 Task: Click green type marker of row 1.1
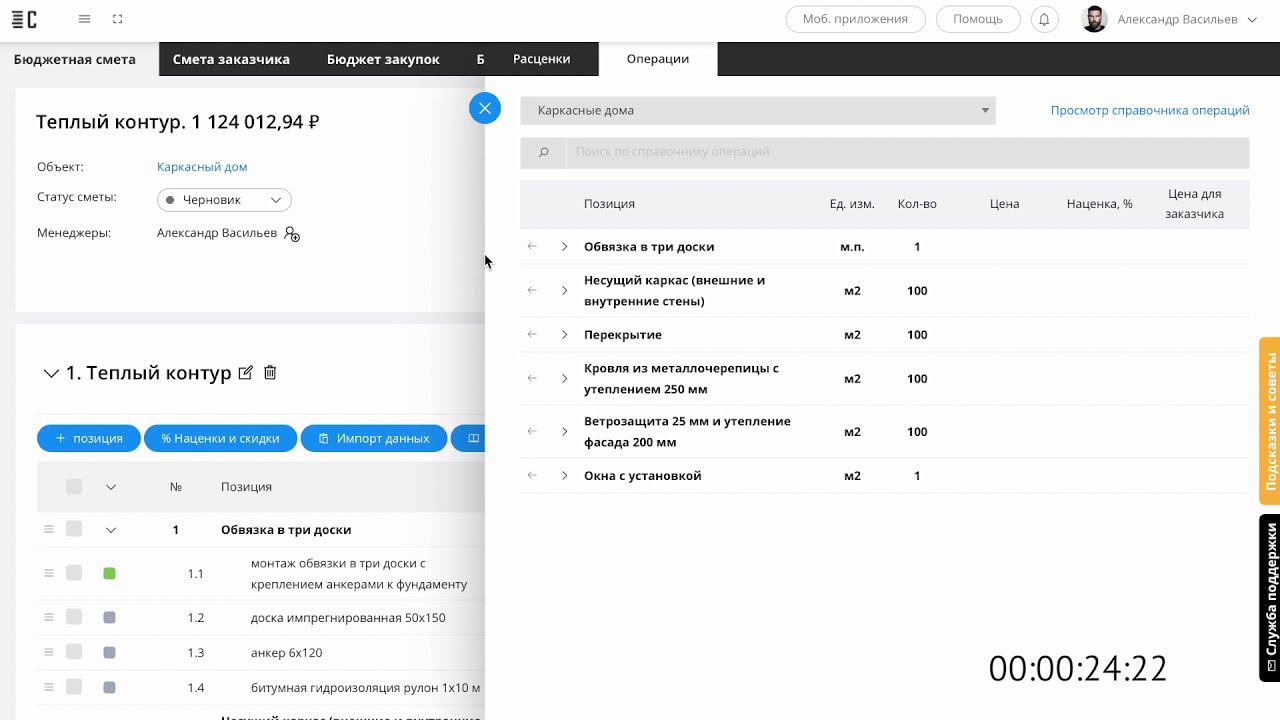110,574
